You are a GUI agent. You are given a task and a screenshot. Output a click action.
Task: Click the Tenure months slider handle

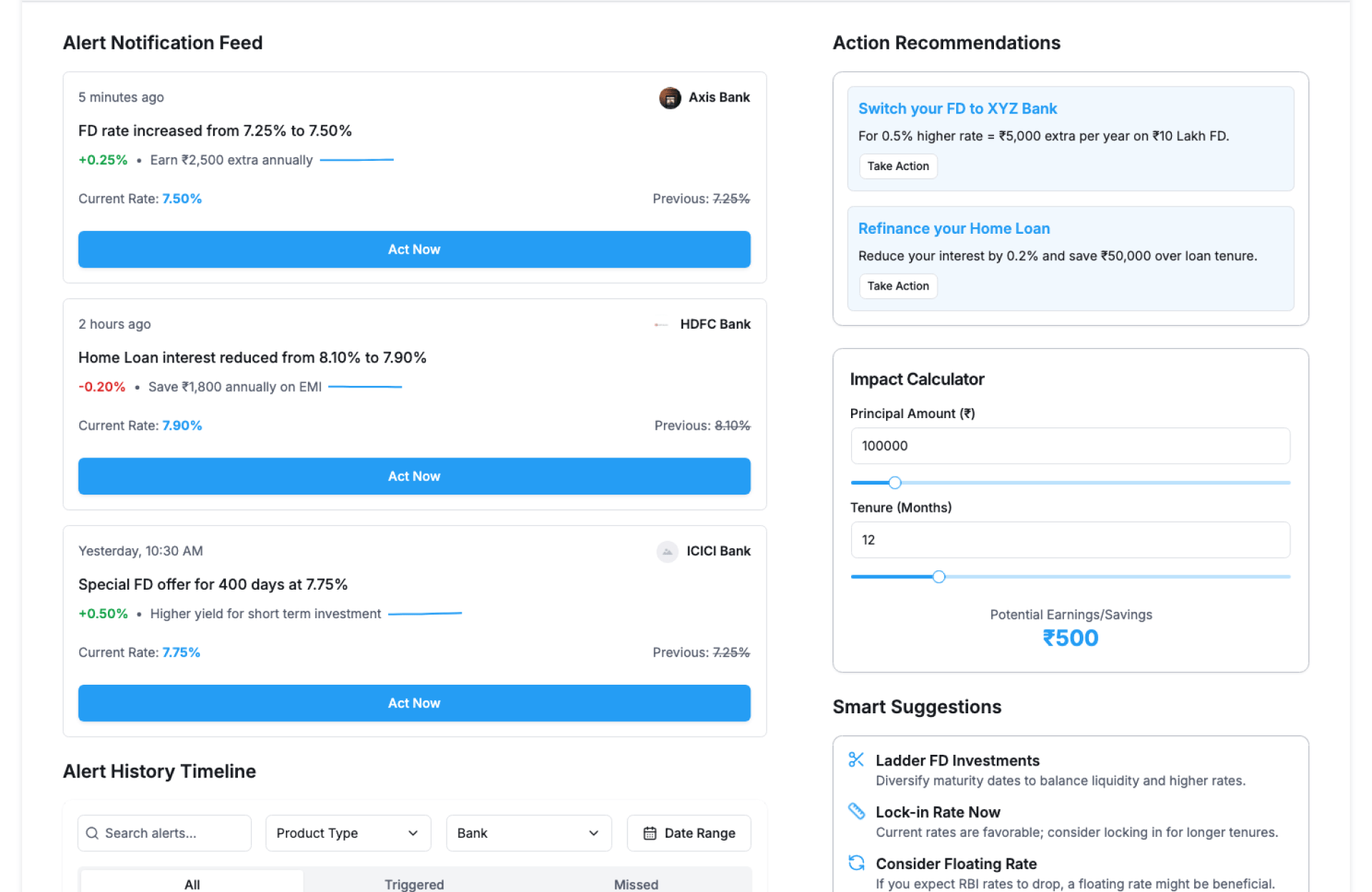[938, 577]
